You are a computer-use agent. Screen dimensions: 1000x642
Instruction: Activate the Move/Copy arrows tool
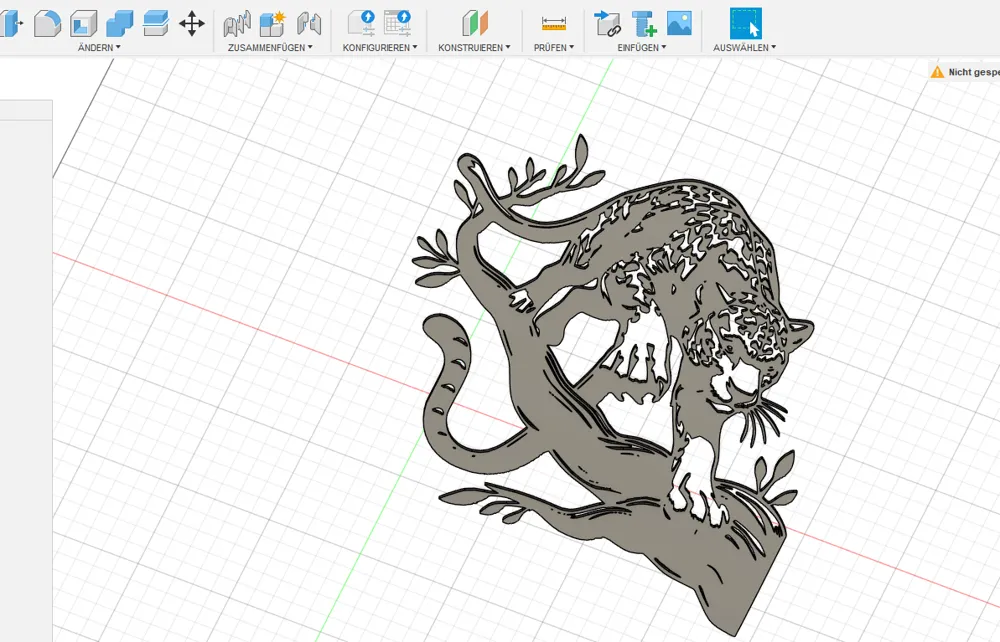(x=191, y=24)
